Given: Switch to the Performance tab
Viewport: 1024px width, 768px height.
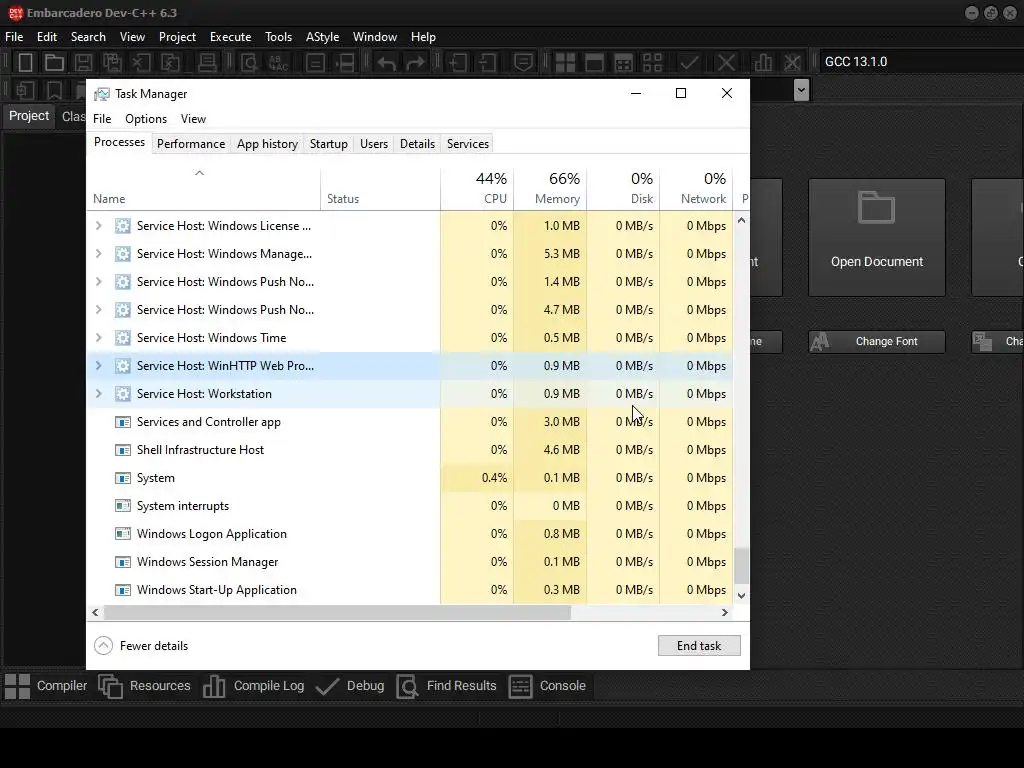Looking at the screenshot, I should 191,144.
